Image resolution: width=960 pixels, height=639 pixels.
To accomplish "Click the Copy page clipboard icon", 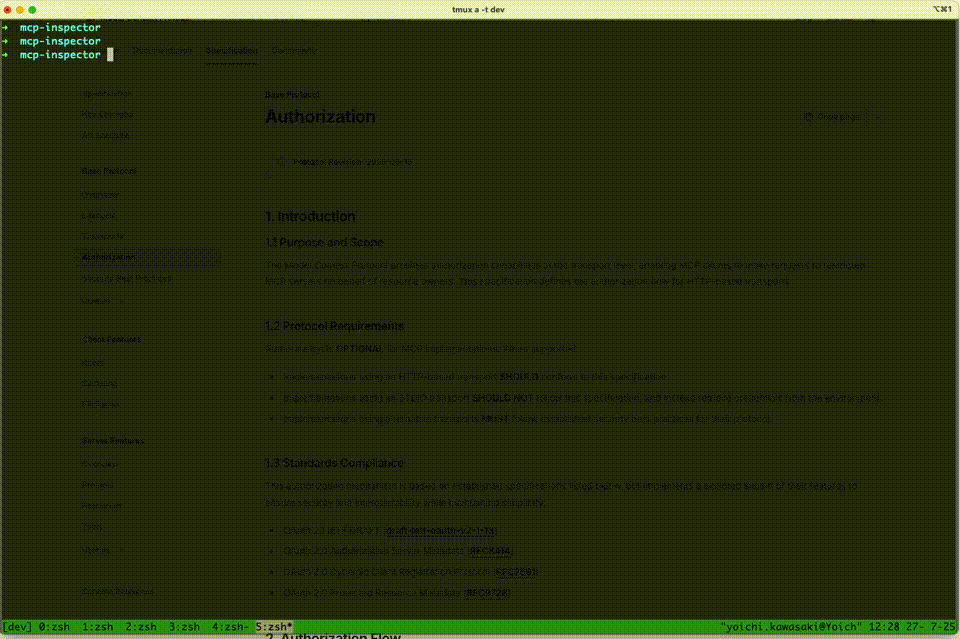I will point(810,117).
